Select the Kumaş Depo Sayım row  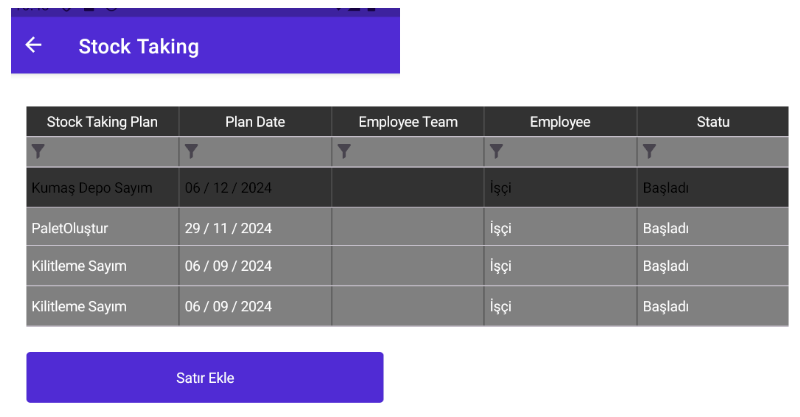(x=407, y=188)
